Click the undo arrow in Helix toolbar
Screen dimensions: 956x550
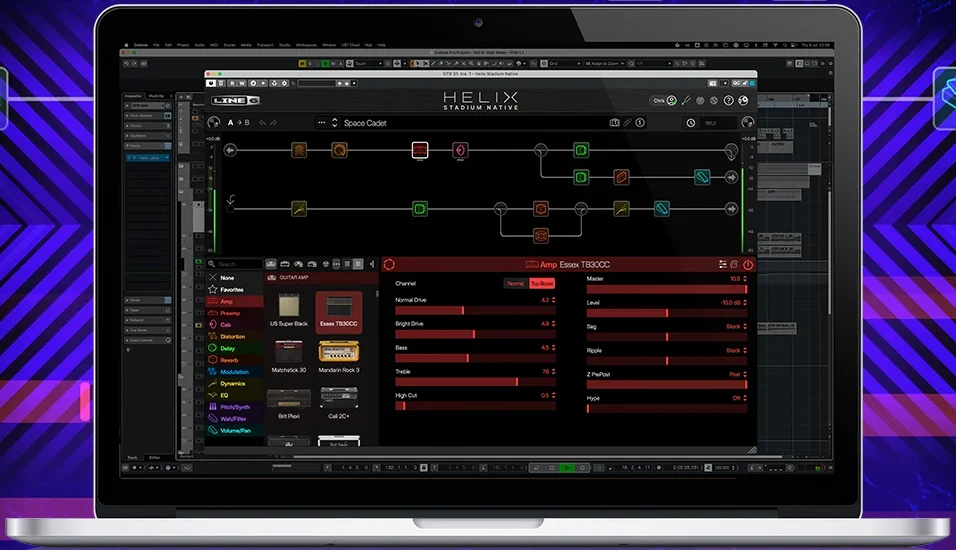(262, 123)
